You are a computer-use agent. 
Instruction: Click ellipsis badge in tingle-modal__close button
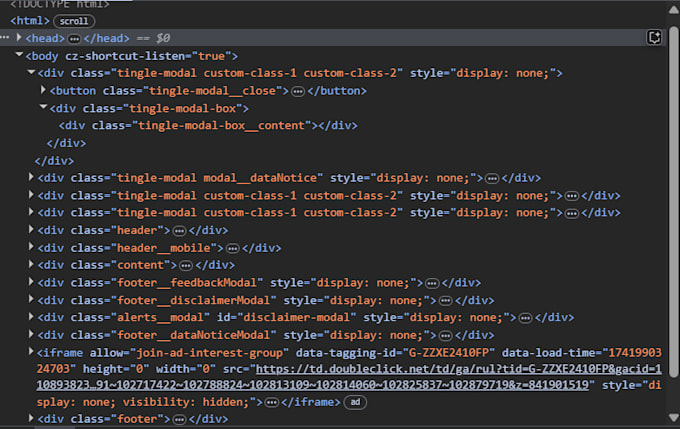(x=298, y=92)
